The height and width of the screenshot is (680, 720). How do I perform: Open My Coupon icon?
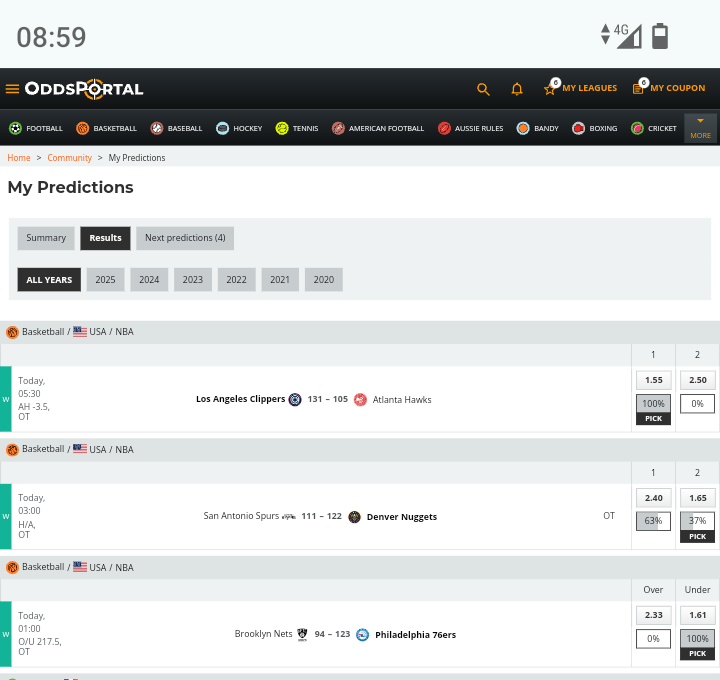click(x=638, y=89)
